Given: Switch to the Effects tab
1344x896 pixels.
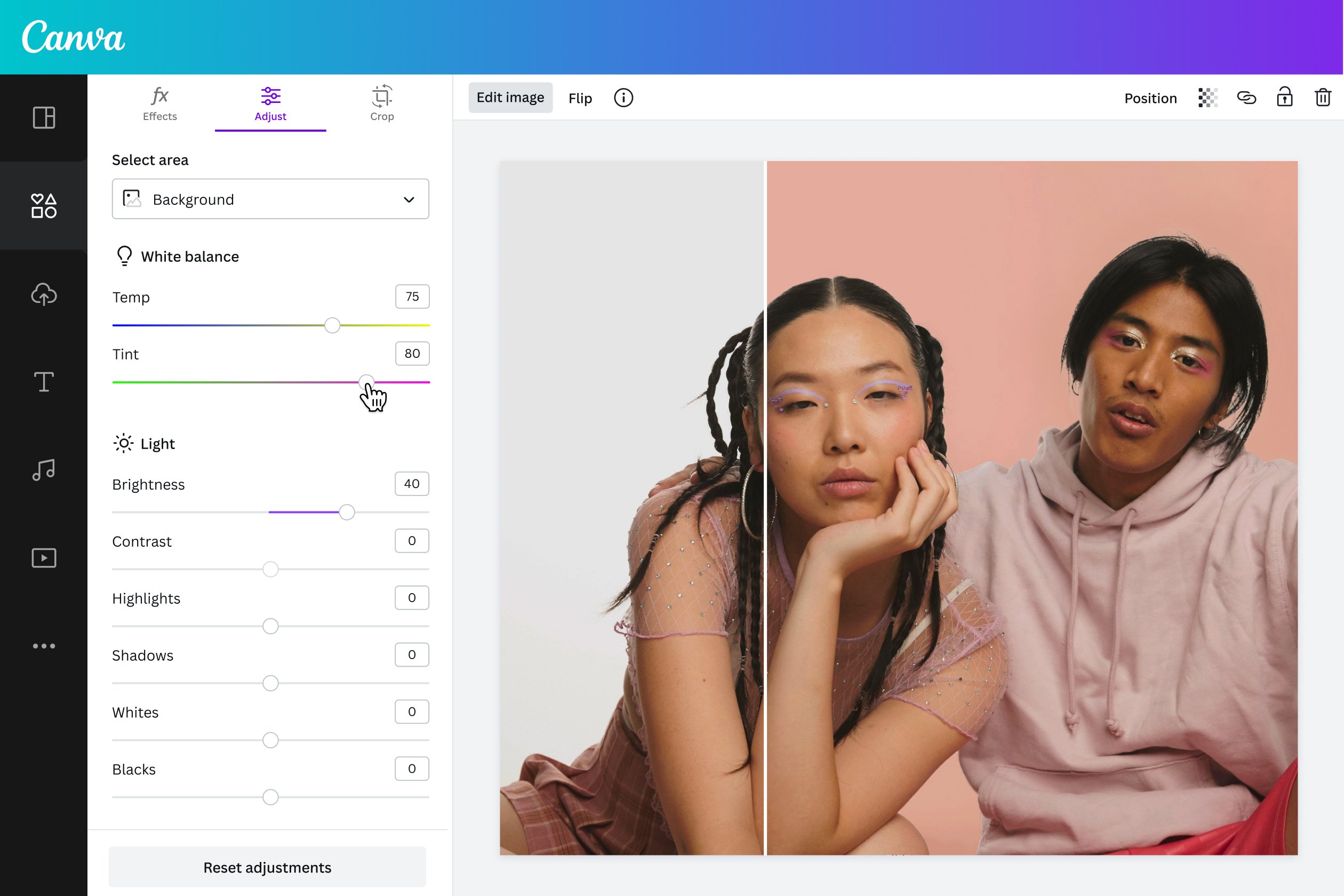Looking at the screenshot, I should coord(160,104).
